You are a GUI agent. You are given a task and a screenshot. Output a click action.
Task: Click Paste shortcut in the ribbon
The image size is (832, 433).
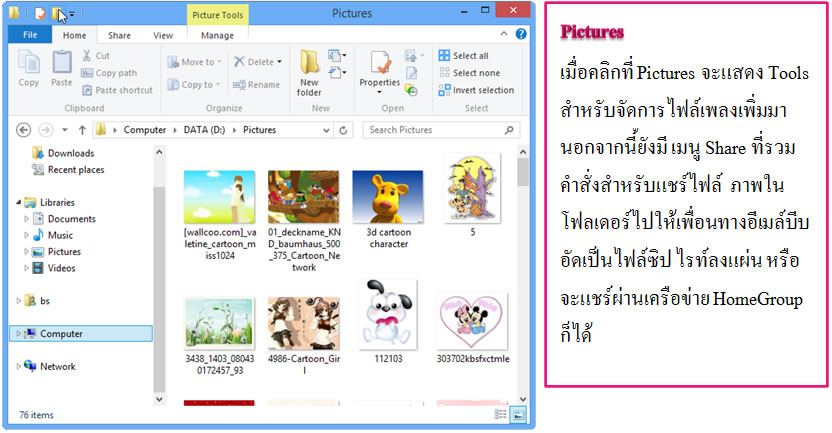(x=117, y=90)
